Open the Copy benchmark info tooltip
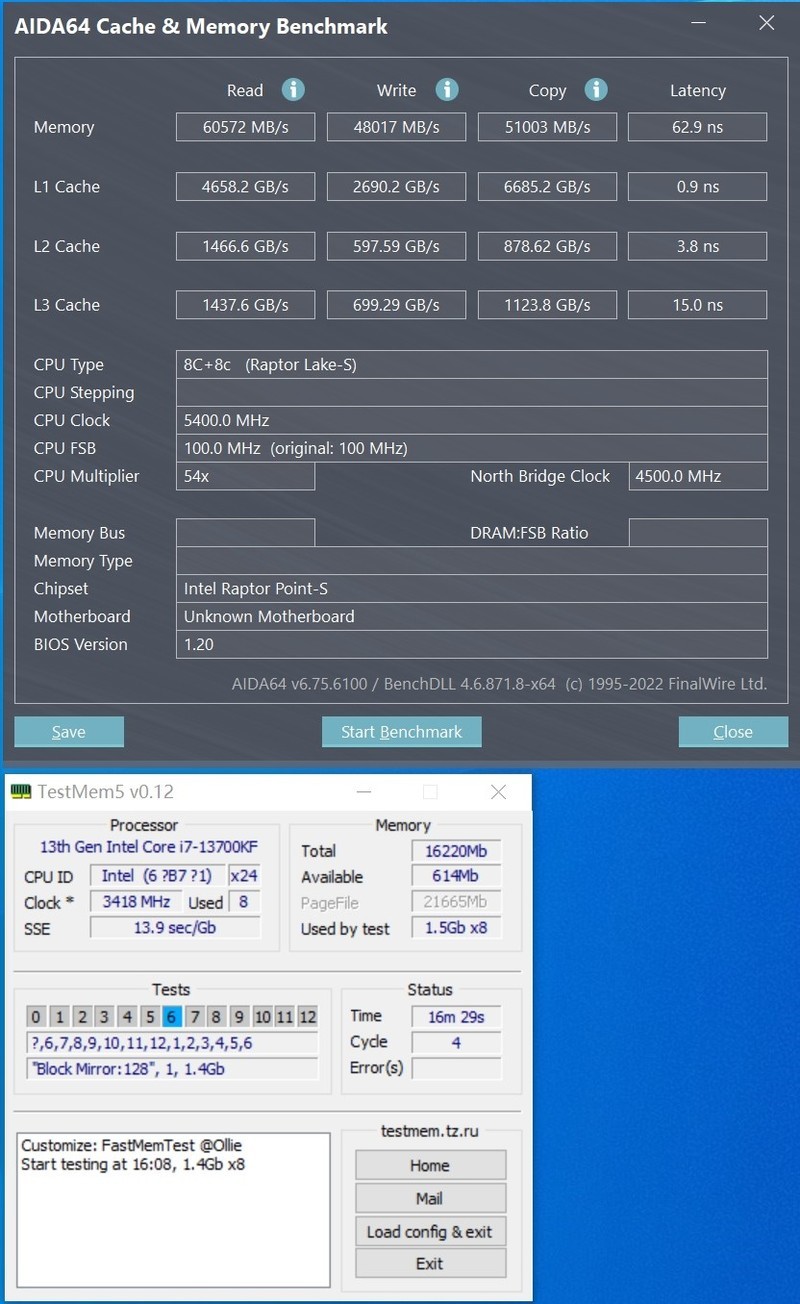This screenshot has height=1304, width=800. [x=596, y=89]
